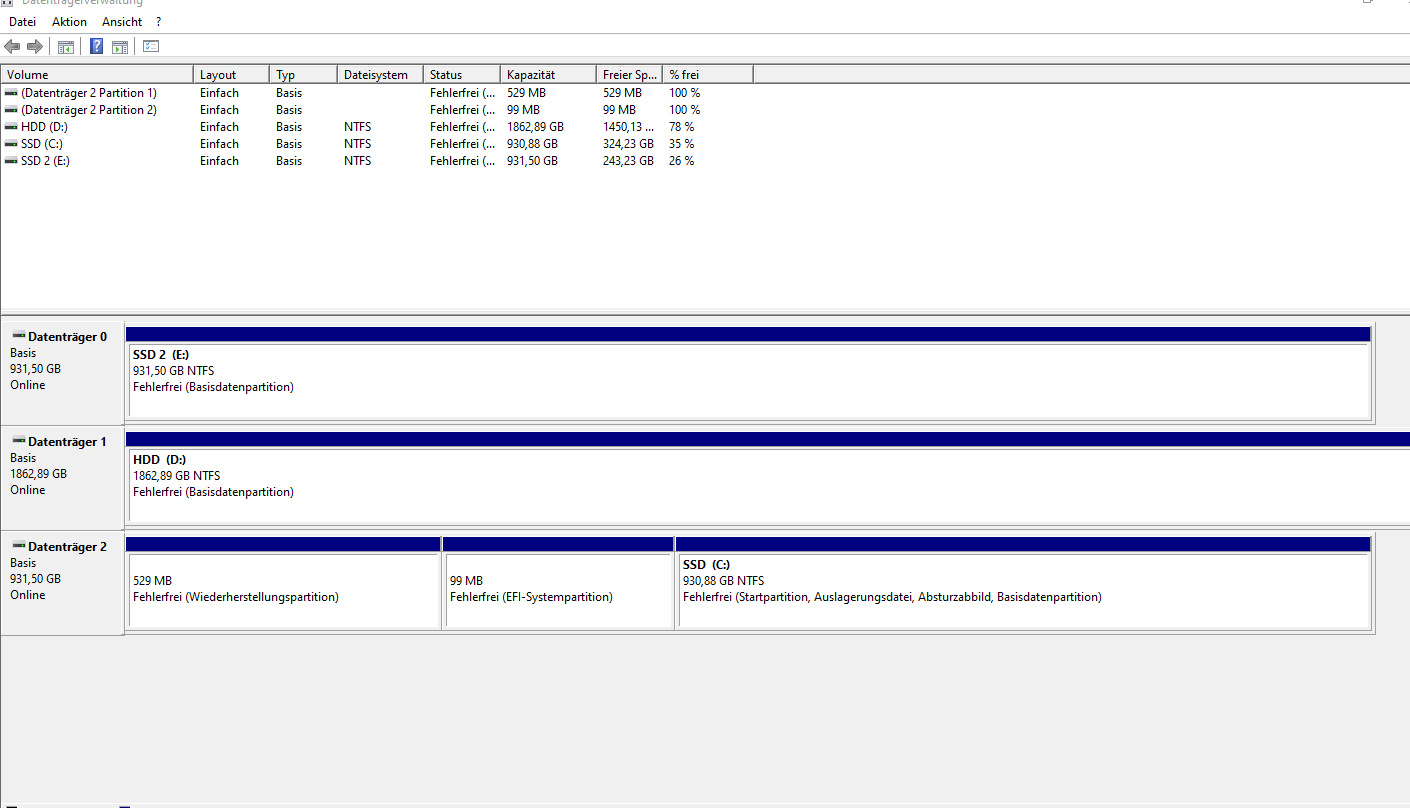This screenshot has width=1410, height=808.
Task: Click the drive icon beside SSD (C:)
Action: [x=11, y=144]
